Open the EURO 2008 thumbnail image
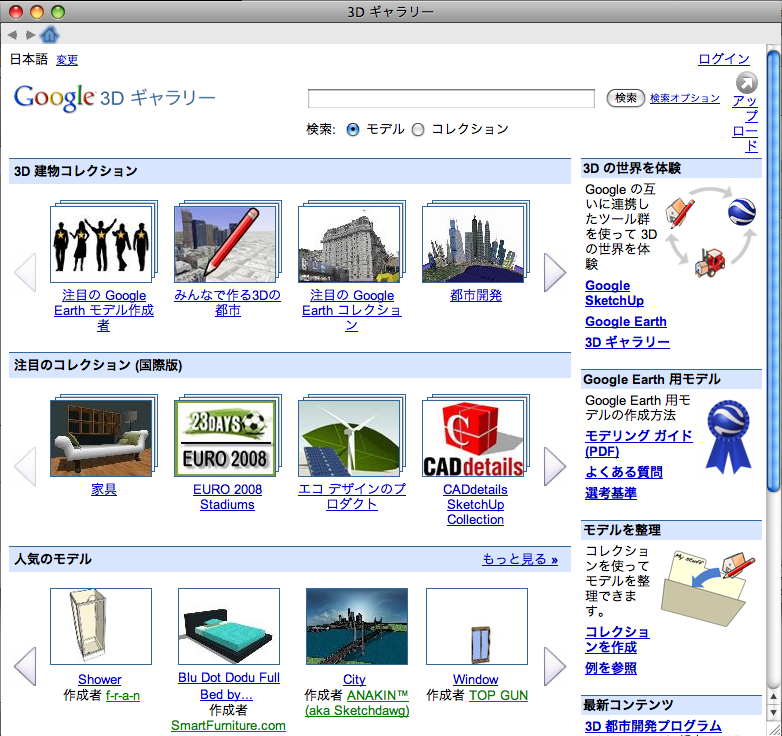This screenshot has height=736, width=782. 227,436
